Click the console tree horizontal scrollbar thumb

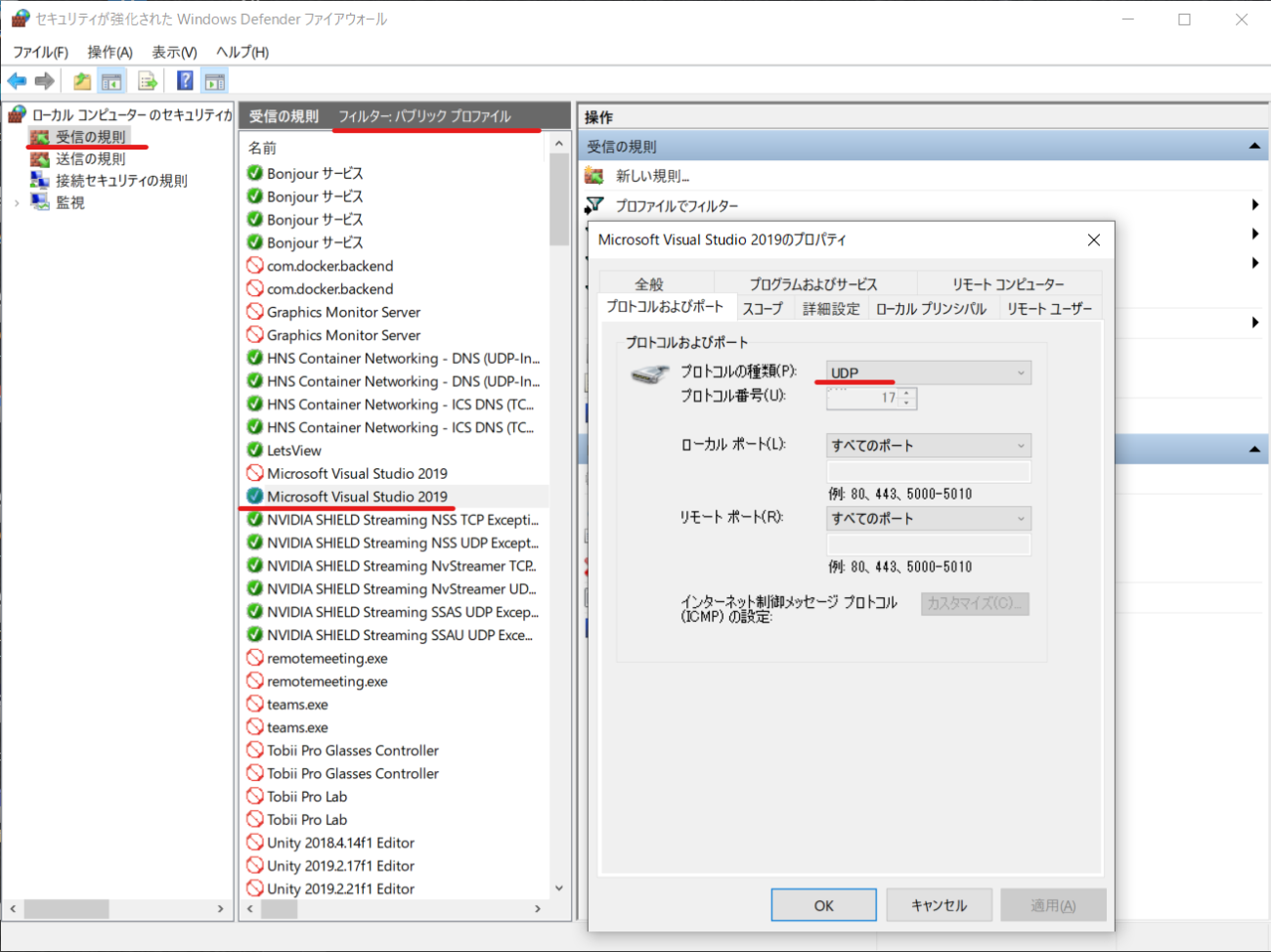(66, 909)
